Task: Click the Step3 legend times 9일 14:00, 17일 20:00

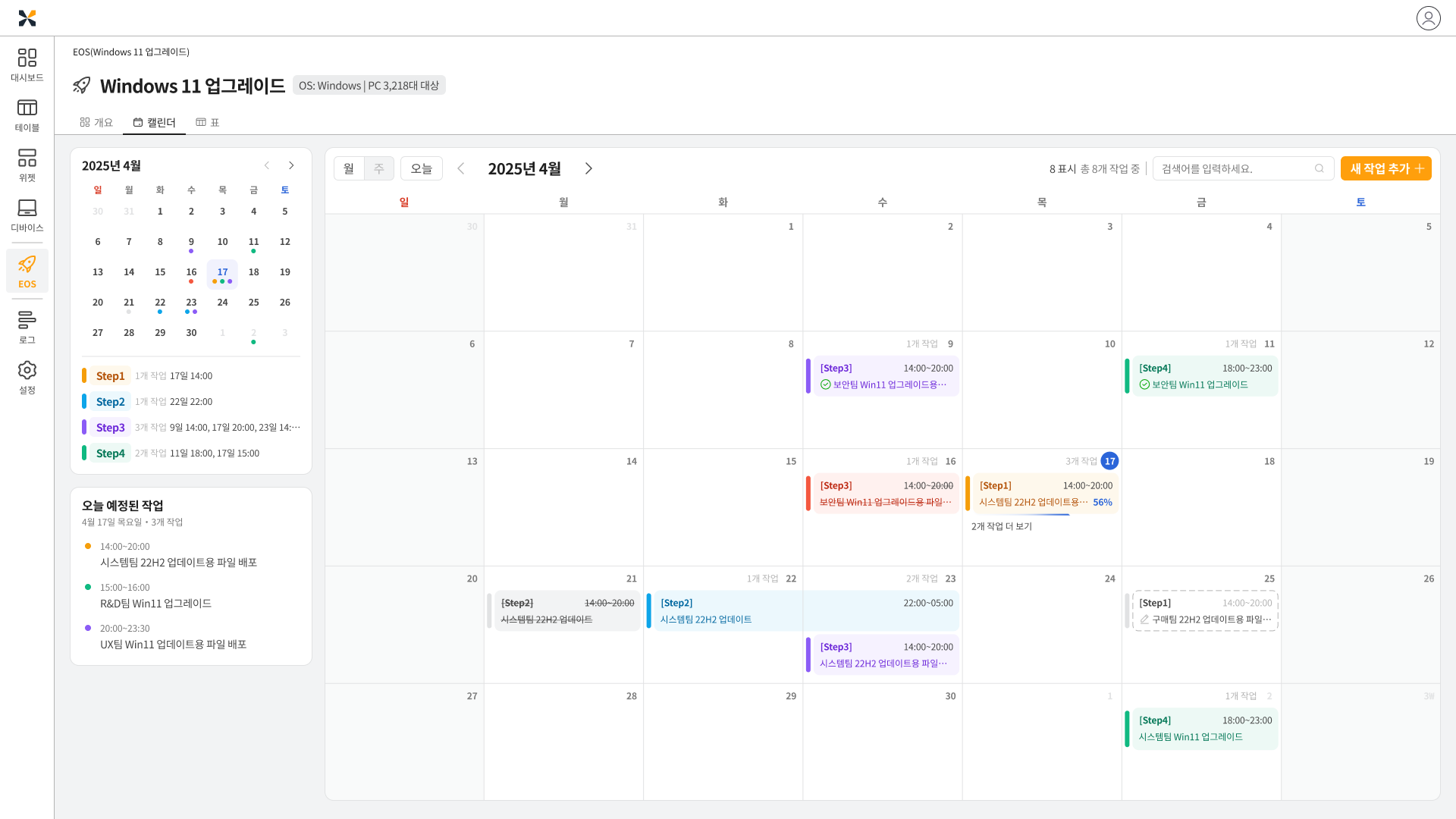Action: click(x=235, y=428)
